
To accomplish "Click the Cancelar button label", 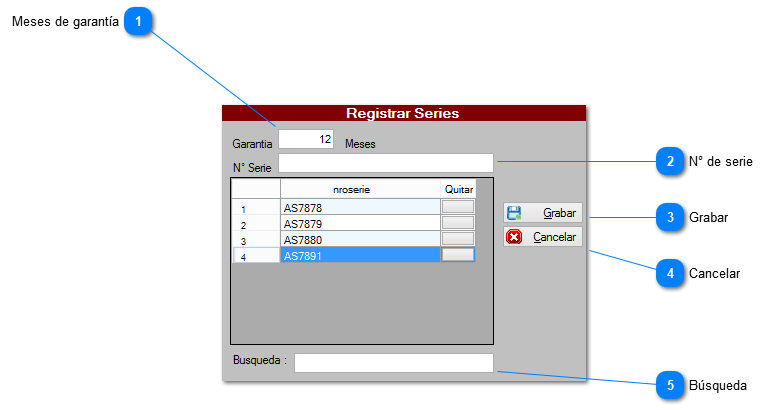I will 554,237.
